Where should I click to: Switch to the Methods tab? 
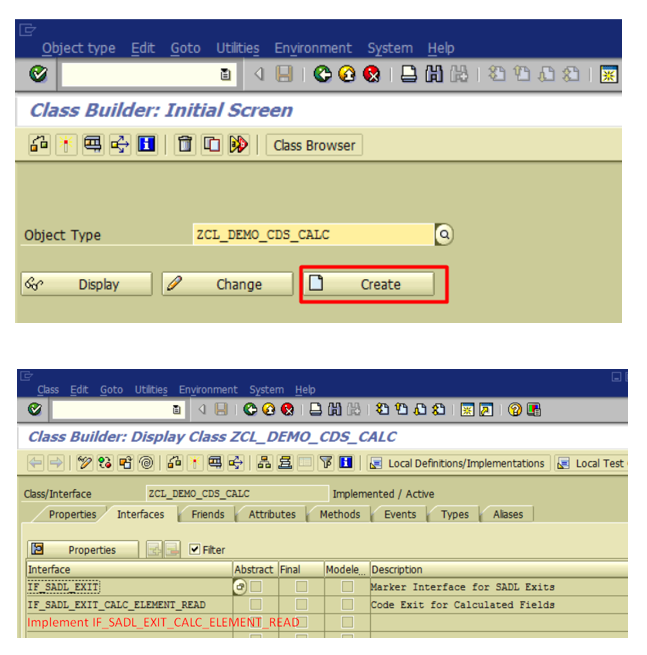[x=340, y=514]
